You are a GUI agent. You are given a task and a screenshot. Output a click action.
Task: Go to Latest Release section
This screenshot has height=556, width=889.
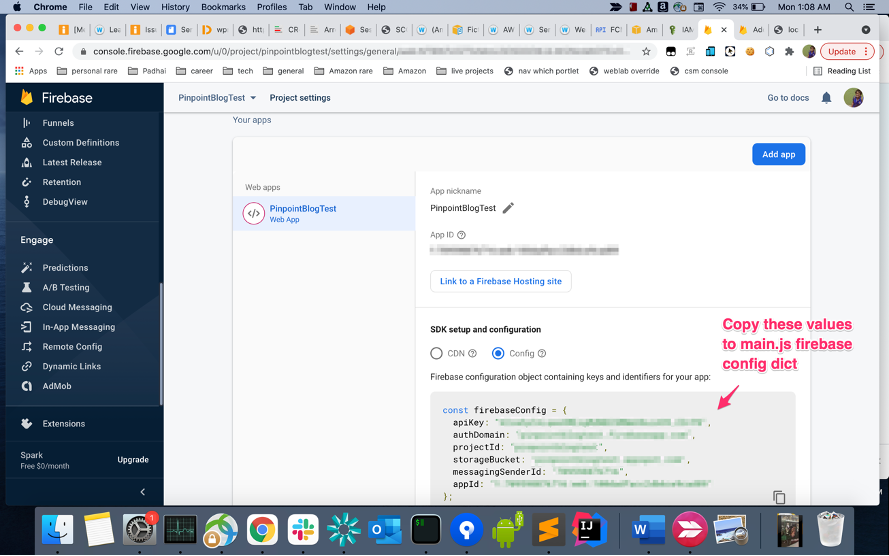click(72, 163)
